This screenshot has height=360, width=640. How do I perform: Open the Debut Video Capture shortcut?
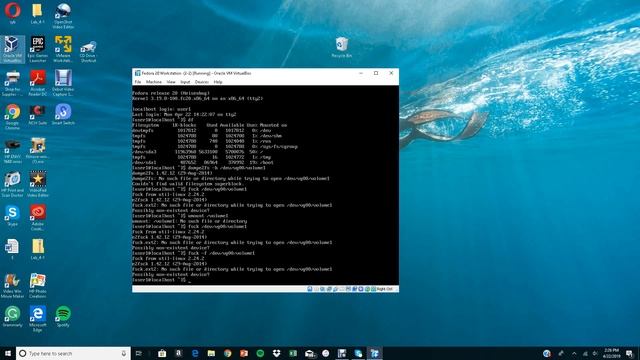tap(63, 83)
